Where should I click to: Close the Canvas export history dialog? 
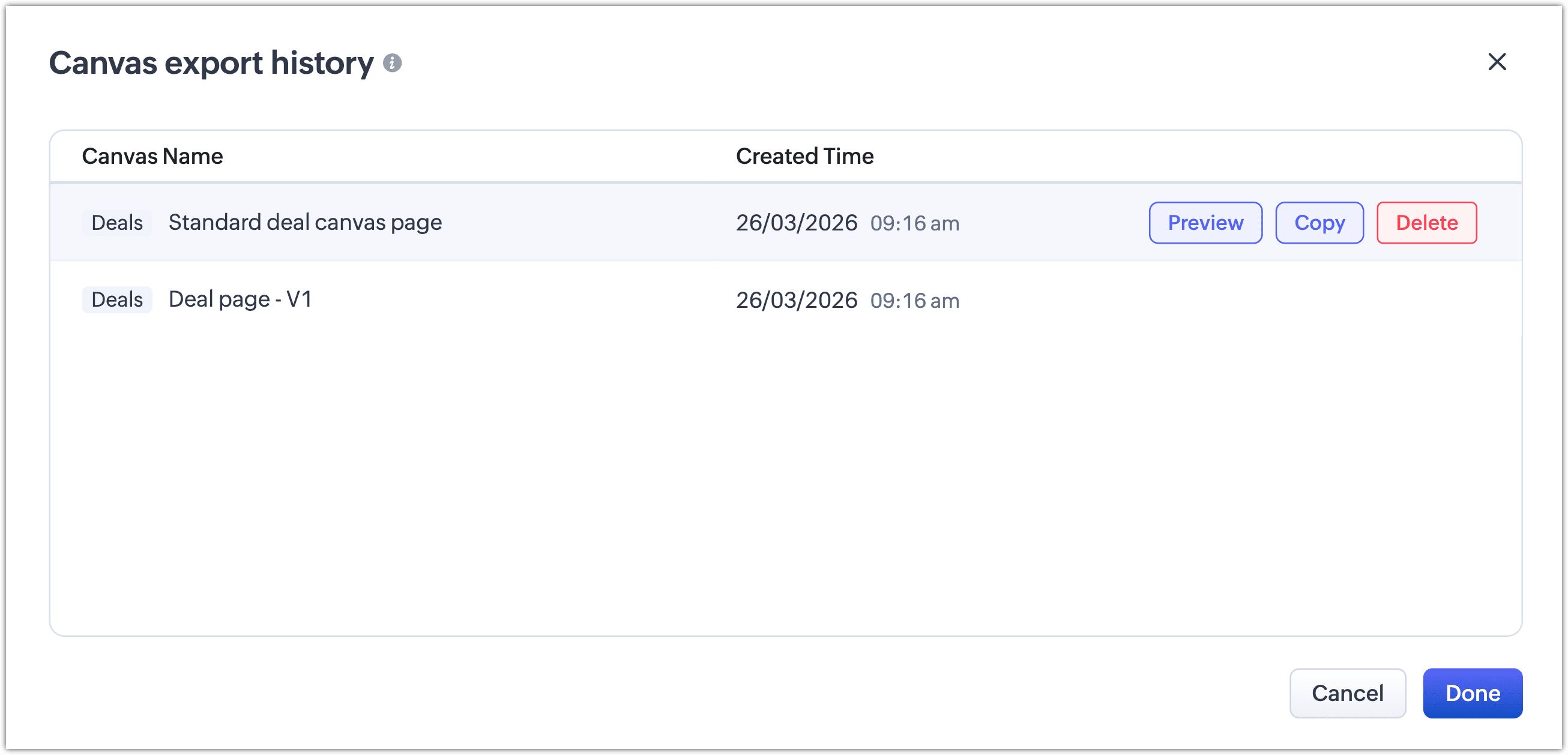(1497, 62)
